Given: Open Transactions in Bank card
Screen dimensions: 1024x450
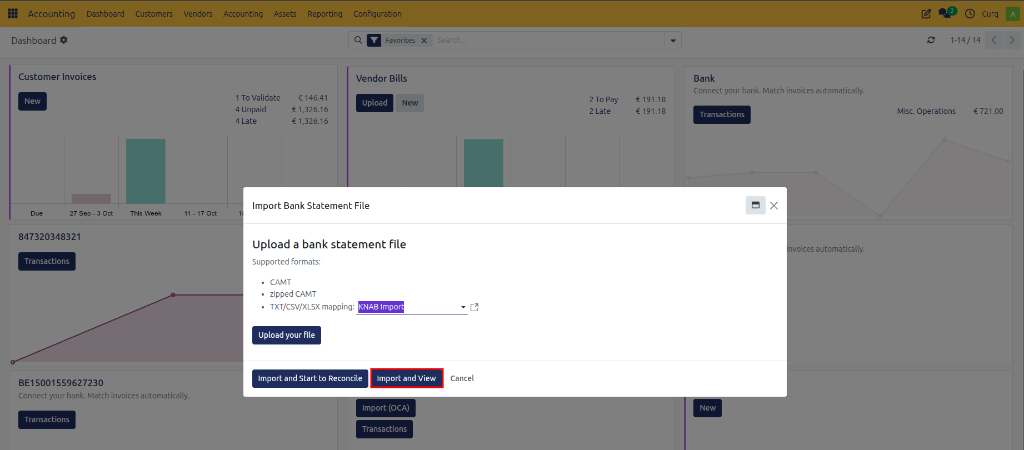Looking at the screenshot, I should (x=722, y=114).
